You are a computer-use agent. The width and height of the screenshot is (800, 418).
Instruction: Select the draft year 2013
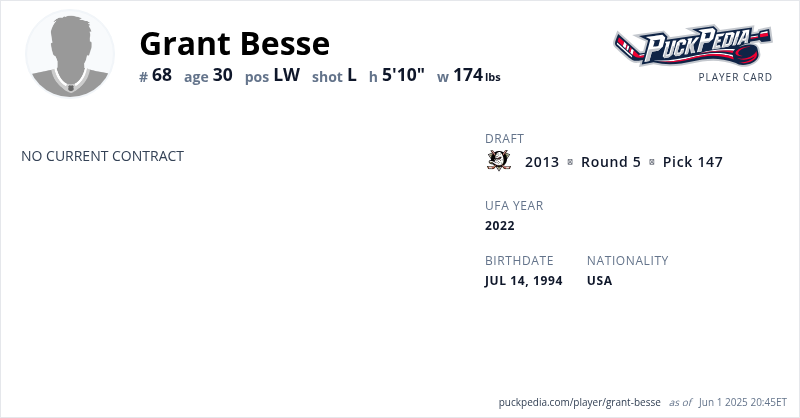point(542,162)
